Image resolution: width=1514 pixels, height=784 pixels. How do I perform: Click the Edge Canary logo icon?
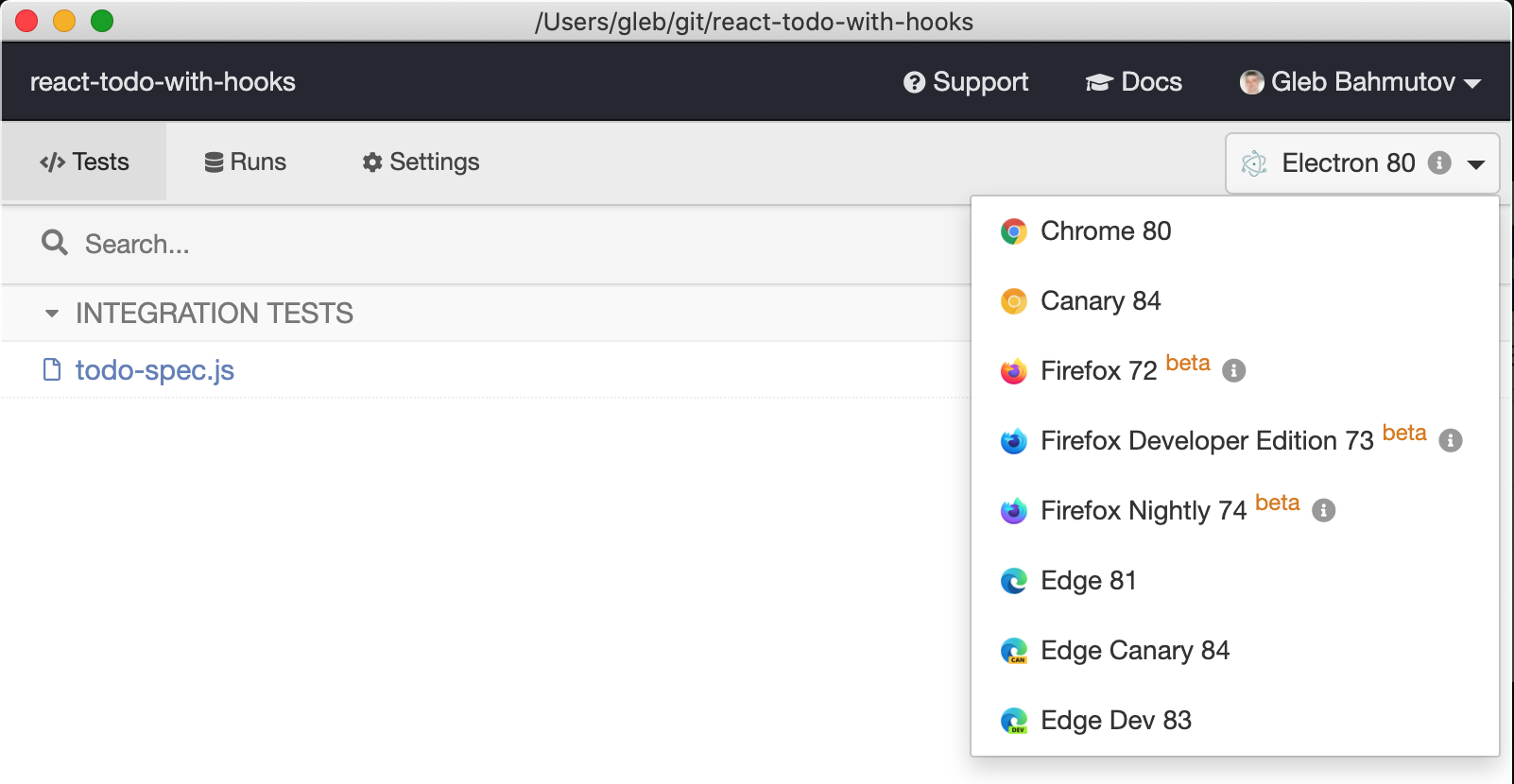tap(1014, 651)
